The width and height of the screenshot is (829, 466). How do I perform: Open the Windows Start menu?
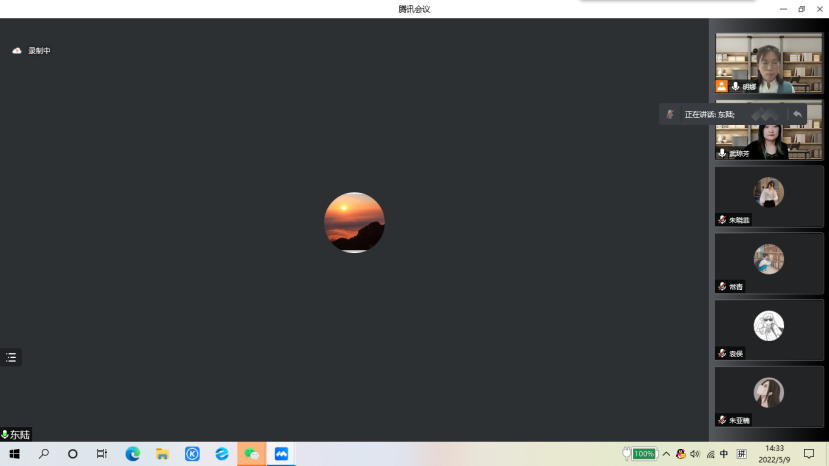click(14, 454)
